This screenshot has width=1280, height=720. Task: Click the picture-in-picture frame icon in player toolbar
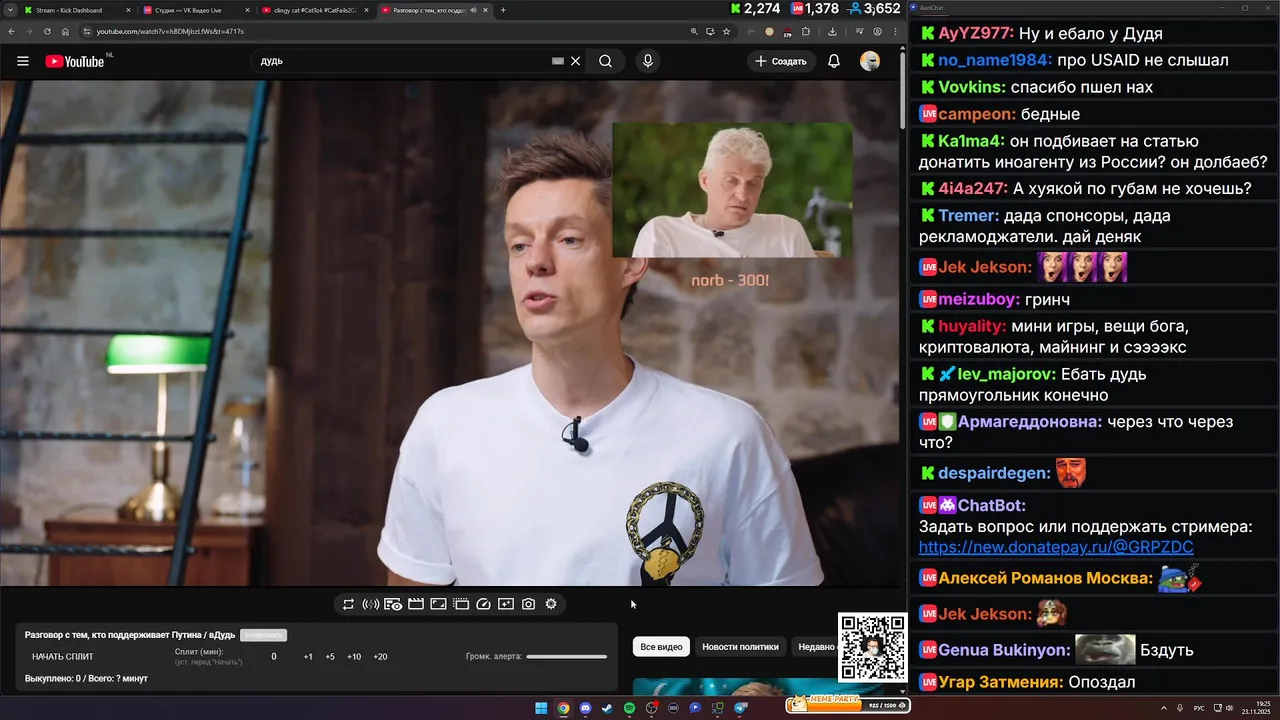pyautogui.click(x=438, y=604)
